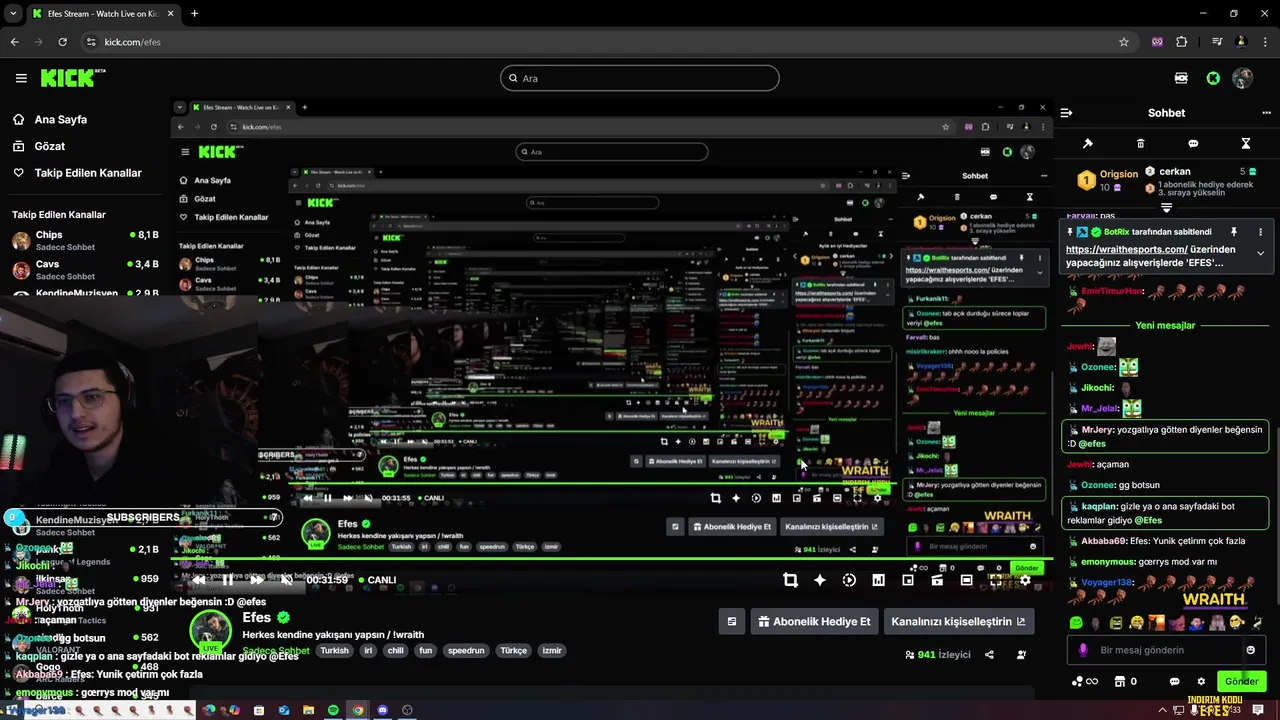Click Kanalınızı kişiselleştirin button
This screenshot has height=720, width=1280.
pos(958,621)
